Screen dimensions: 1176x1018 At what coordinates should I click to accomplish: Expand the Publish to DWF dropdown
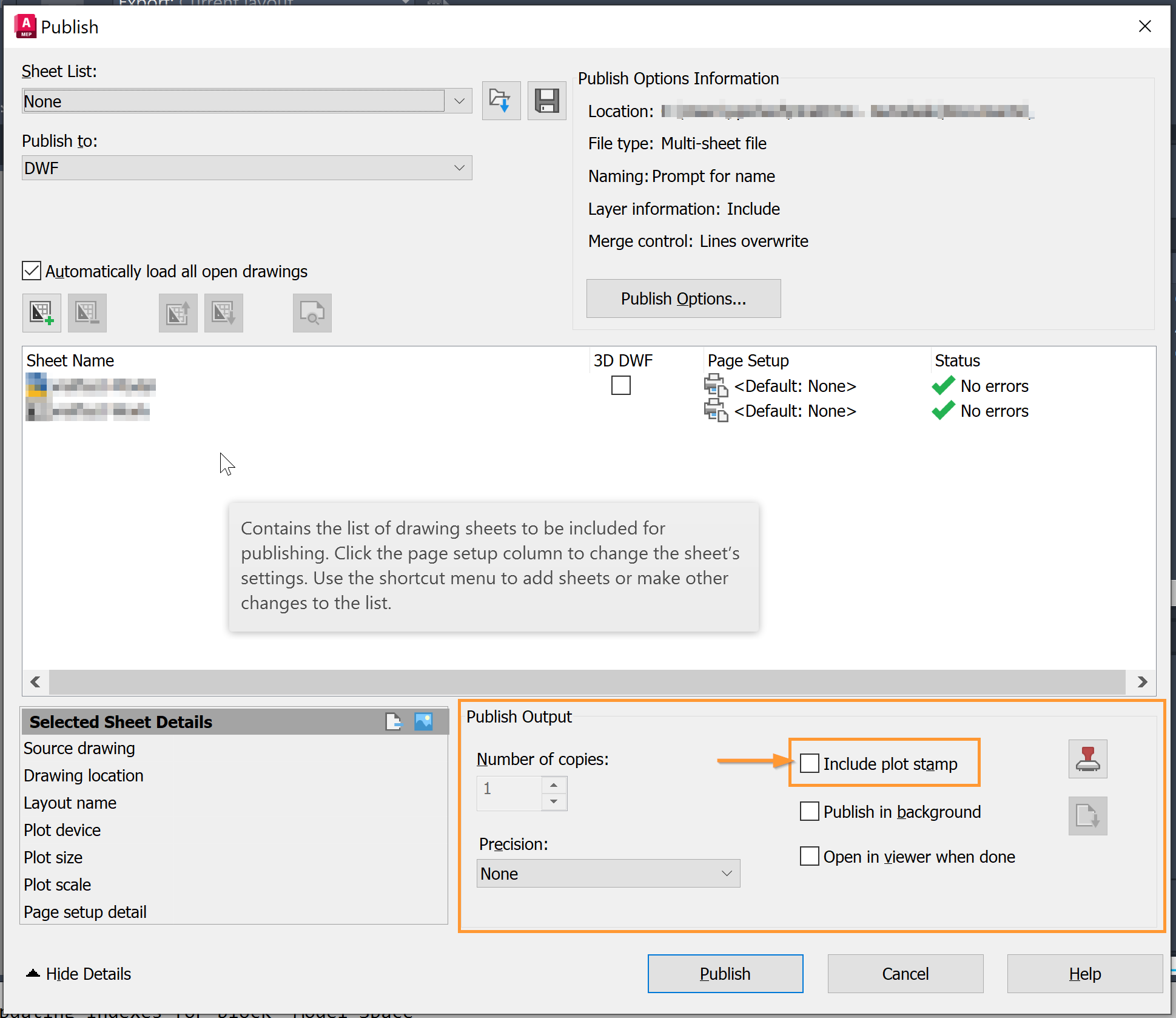point(459,168)
